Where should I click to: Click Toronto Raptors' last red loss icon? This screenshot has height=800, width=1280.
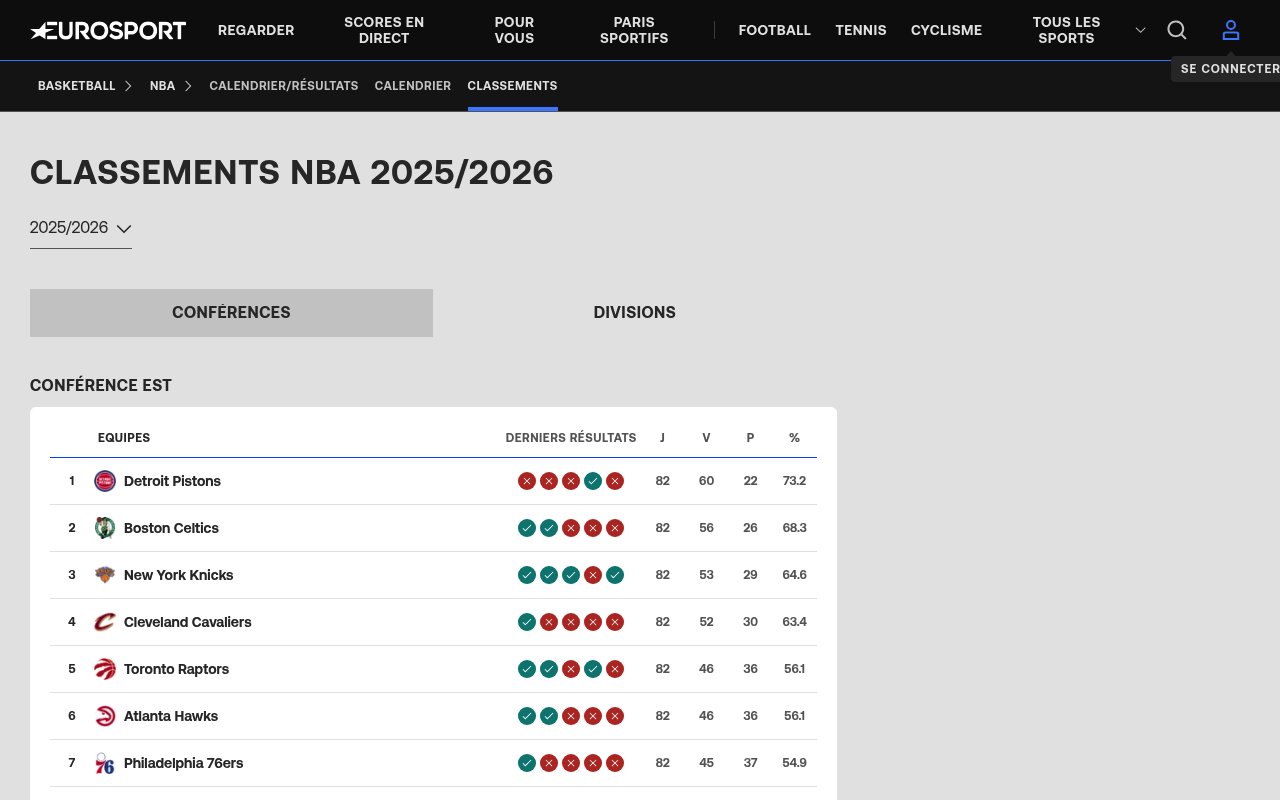(615, 669)
